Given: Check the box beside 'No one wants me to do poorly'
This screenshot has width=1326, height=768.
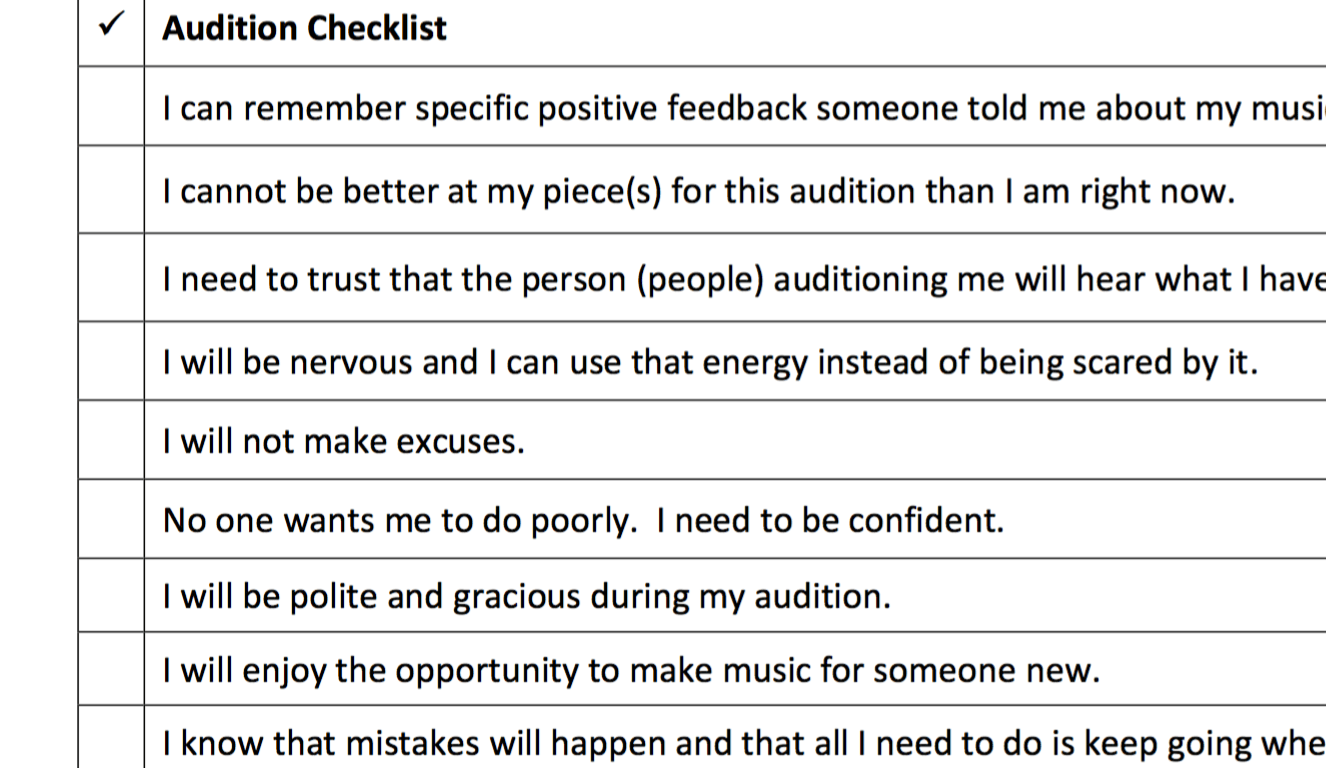Looking at the screenshot, I should click(111, 519).
